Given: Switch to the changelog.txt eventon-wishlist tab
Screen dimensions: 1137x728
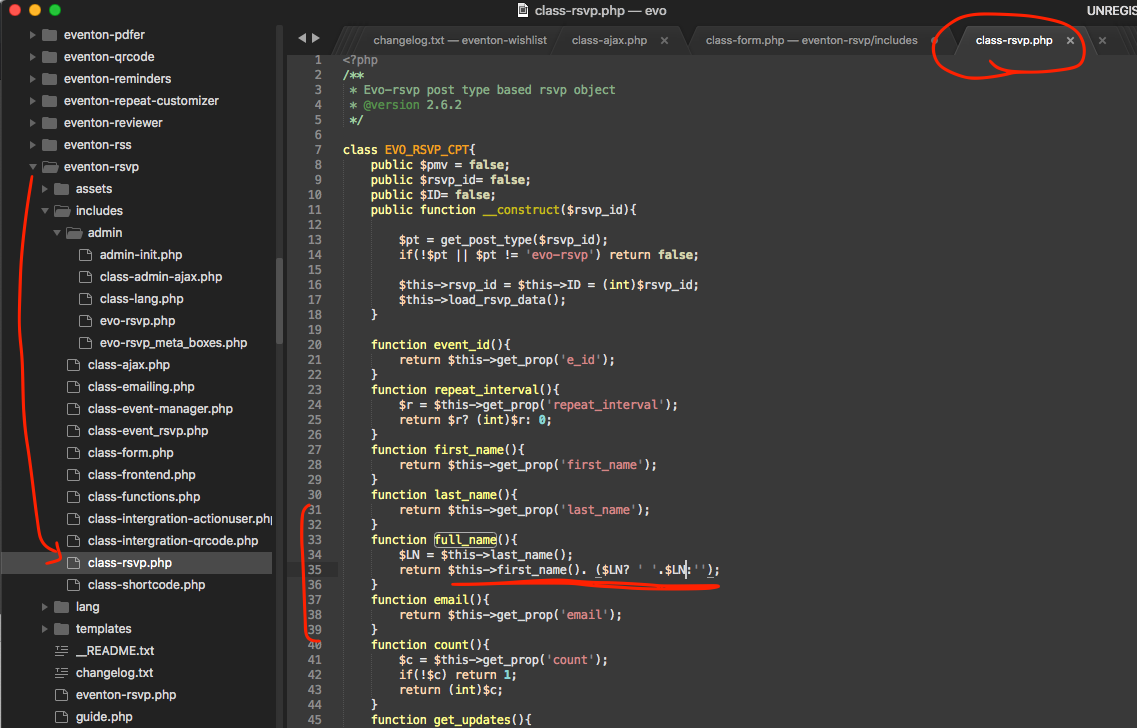Looking at the screenshot, I should click(459, 41).
